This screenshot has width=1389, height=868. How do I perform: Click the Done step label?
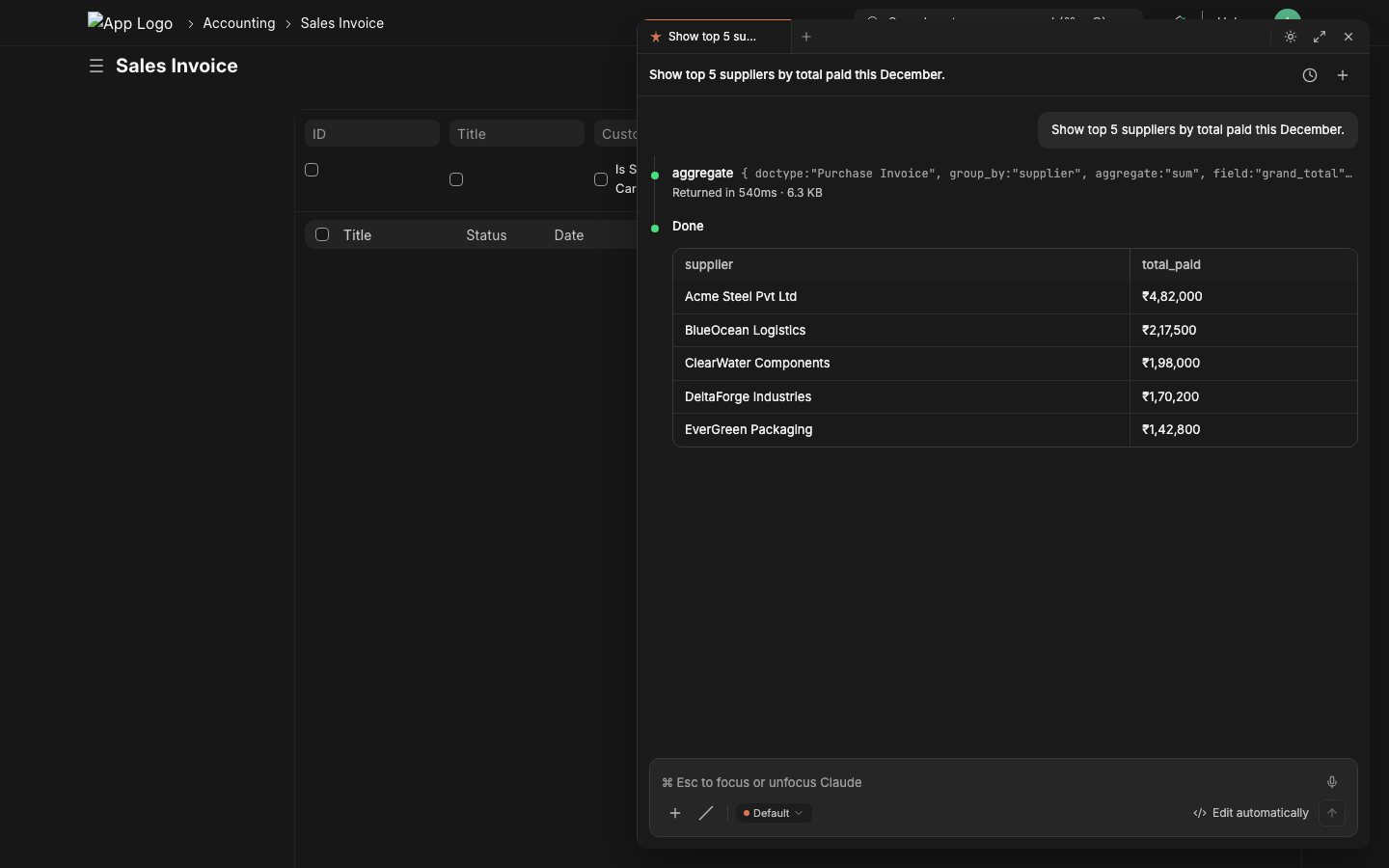688,226
